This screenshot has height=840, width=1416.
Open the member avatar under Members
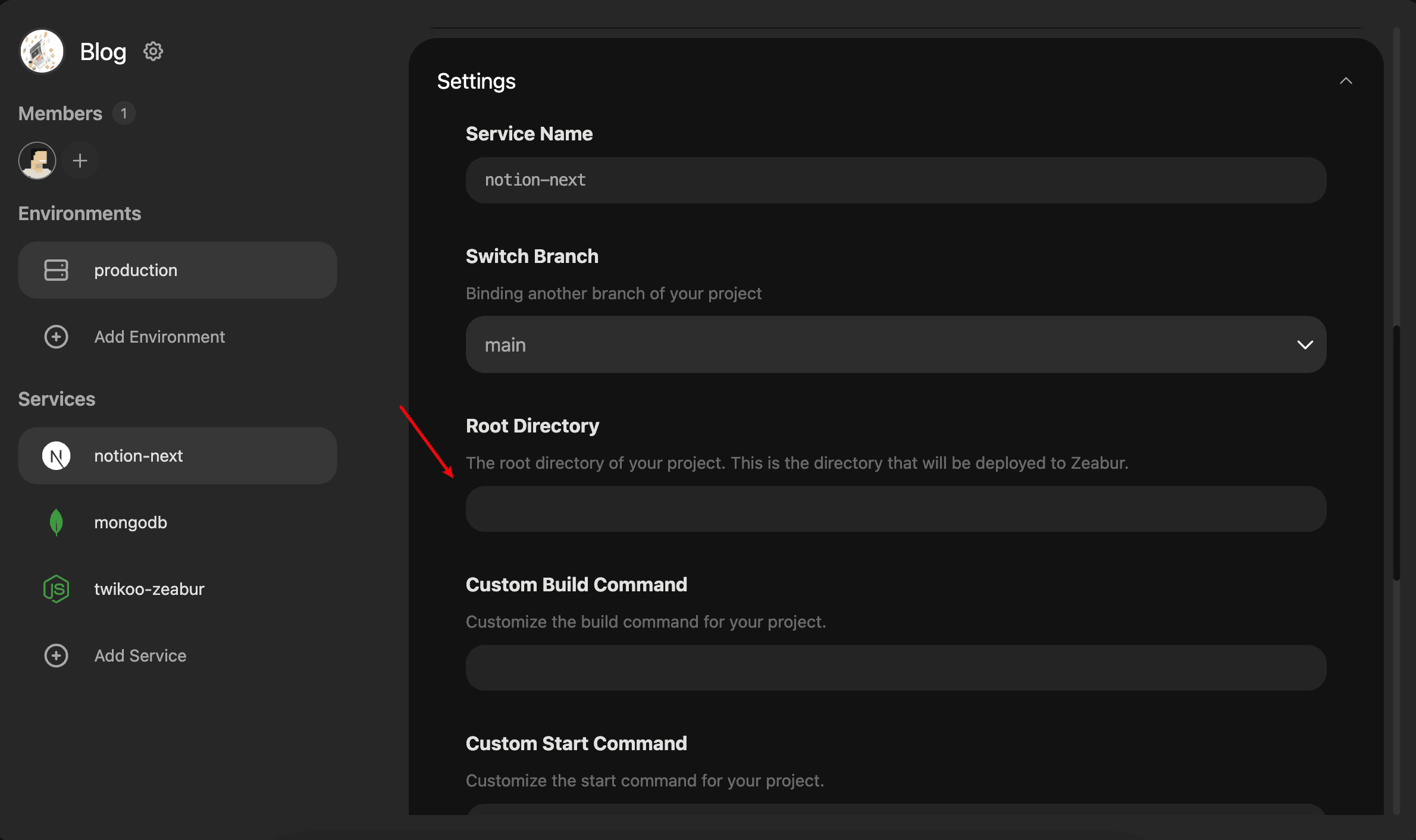(x=37, y=161)
